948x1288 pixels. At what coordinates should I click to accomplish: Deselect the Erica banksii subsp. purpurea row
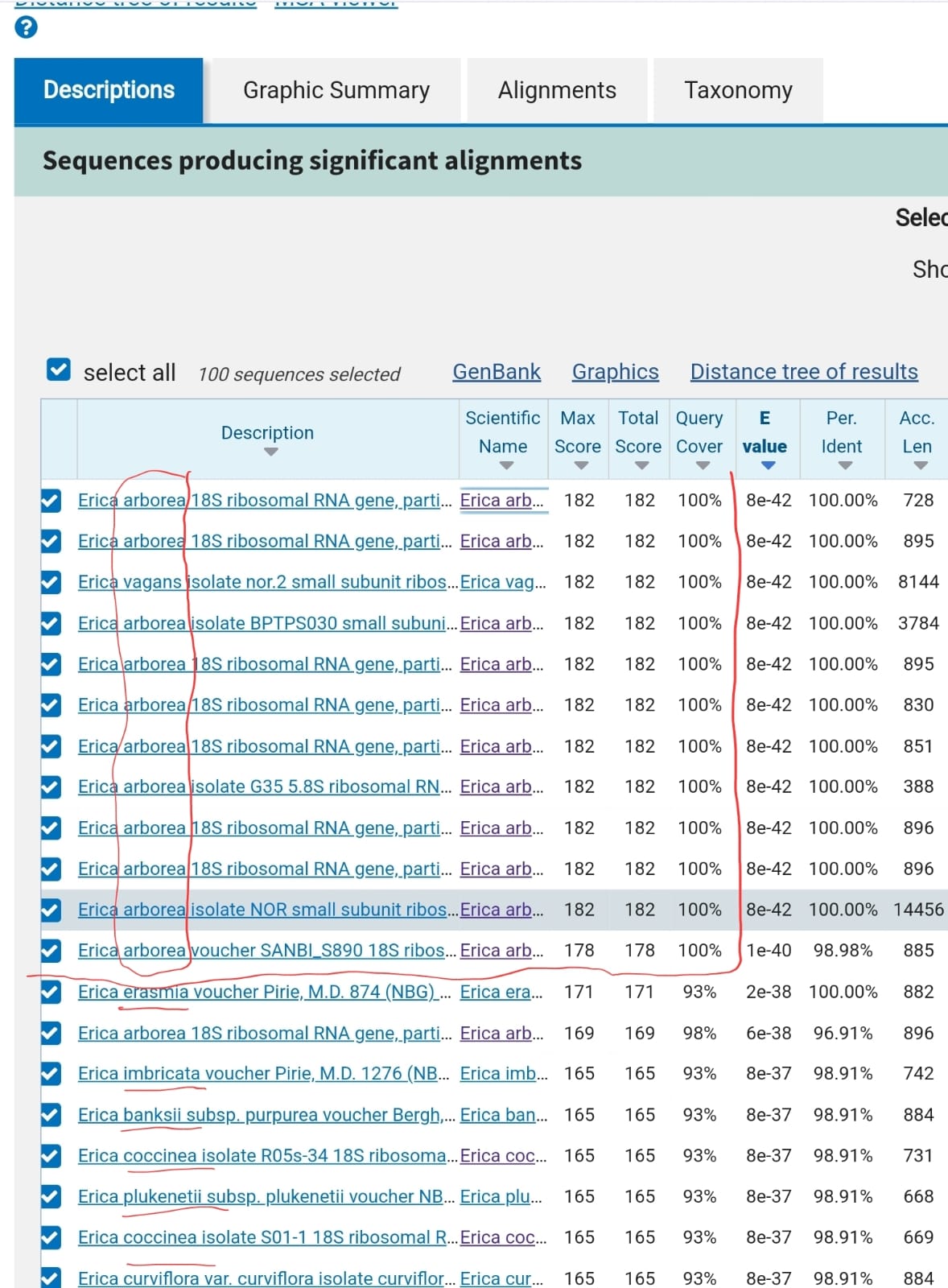(51, 1115)
